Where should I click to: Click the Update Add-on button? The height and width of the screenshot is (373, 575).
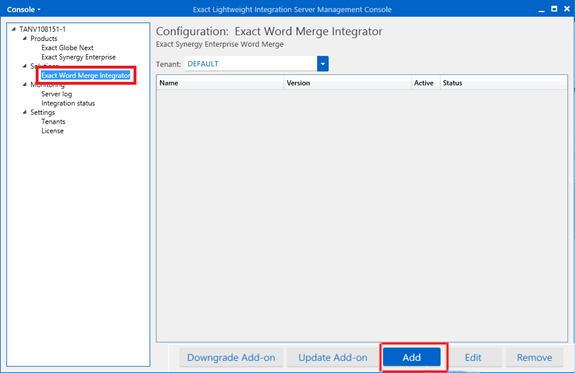tap(333, 357)
